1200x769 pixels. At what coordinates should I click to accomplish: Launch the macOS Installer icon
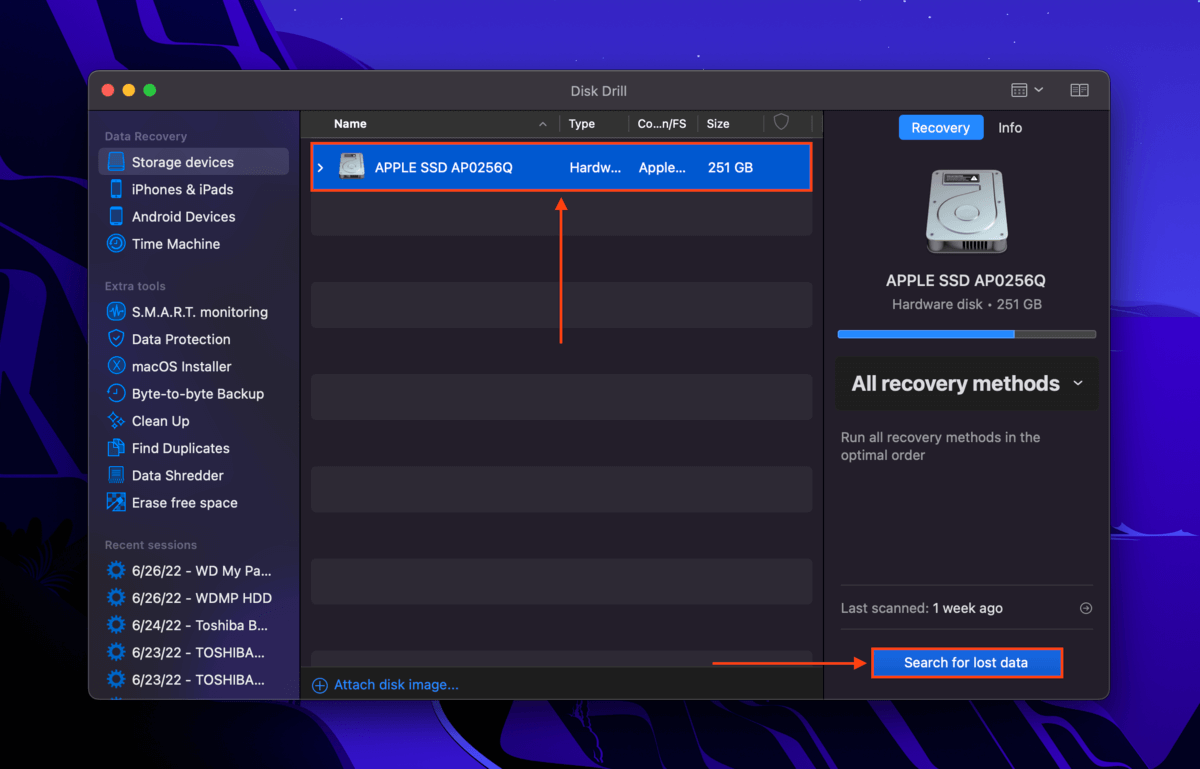pos(116,366)
